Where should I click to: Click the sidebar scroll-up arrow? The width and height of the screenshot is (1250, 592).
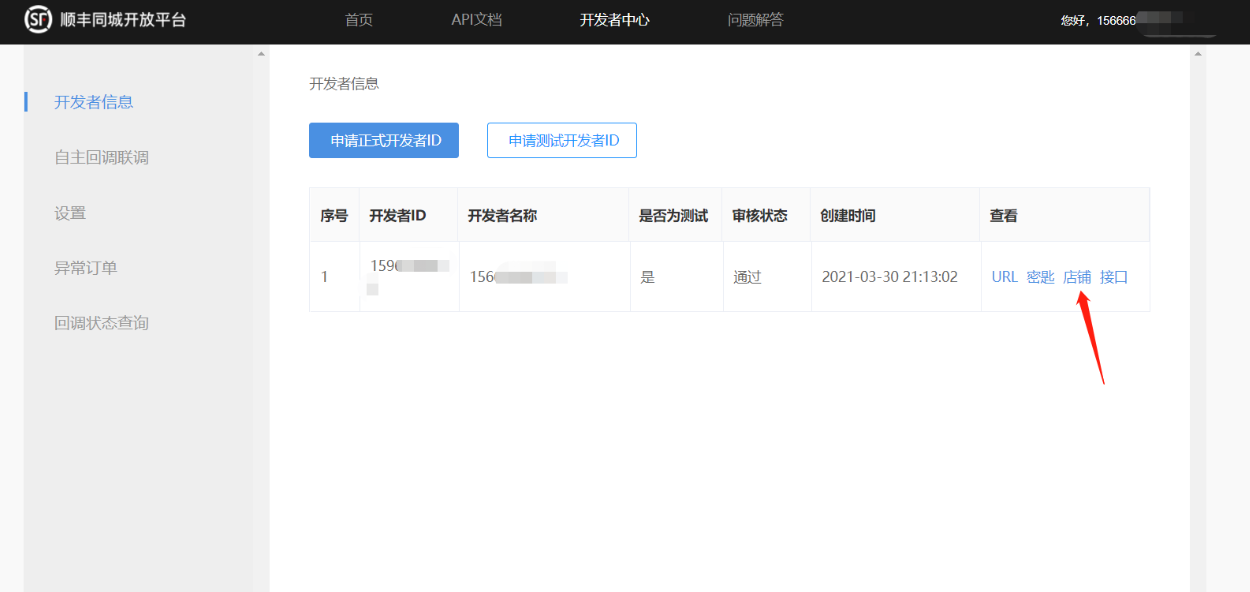click(x=261, y=54)
